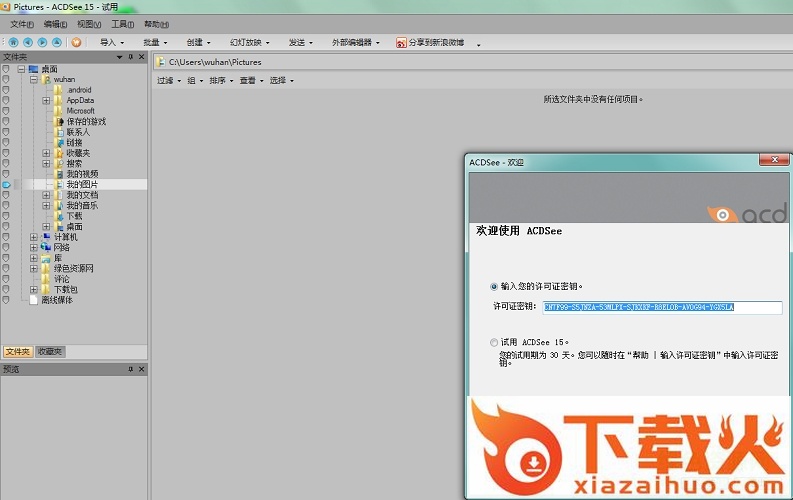Click the wuhan user folder icon
The height and width of the screenshot is (500, 793).
(47, 79)
